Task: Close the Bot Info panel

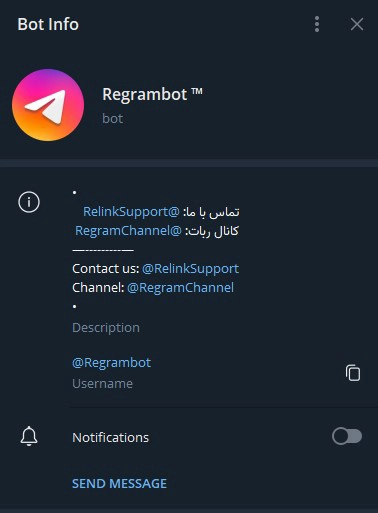Action: click(x=357, y=24)
